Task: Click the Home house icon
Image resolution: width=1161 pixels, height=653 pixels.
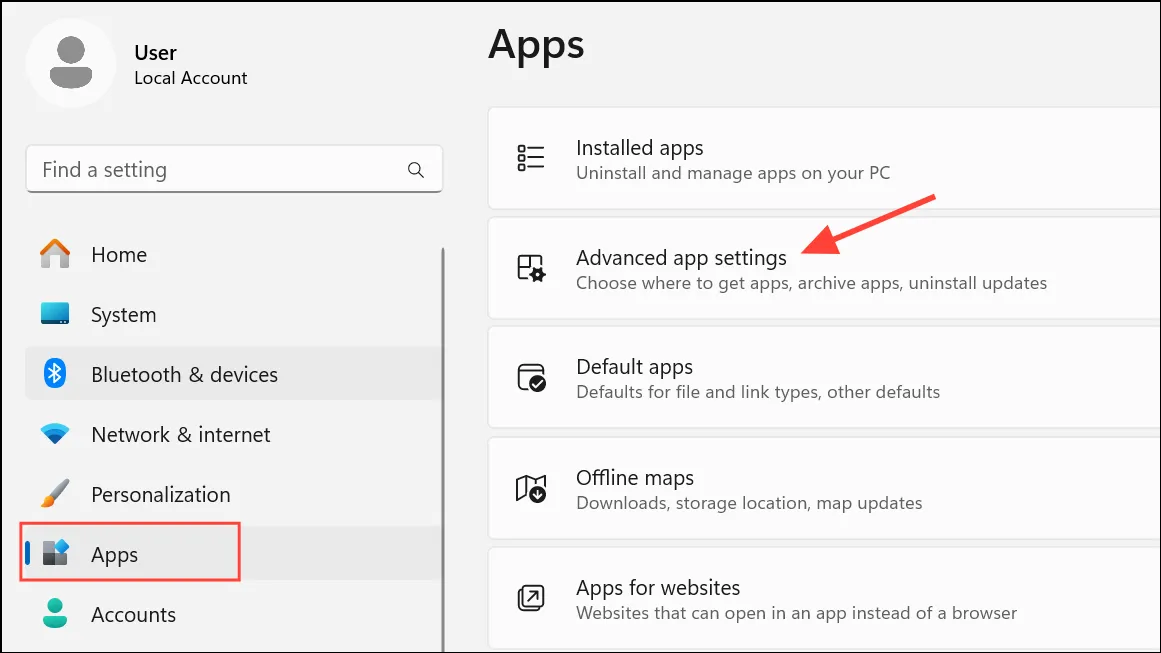Action: (55, 254)
